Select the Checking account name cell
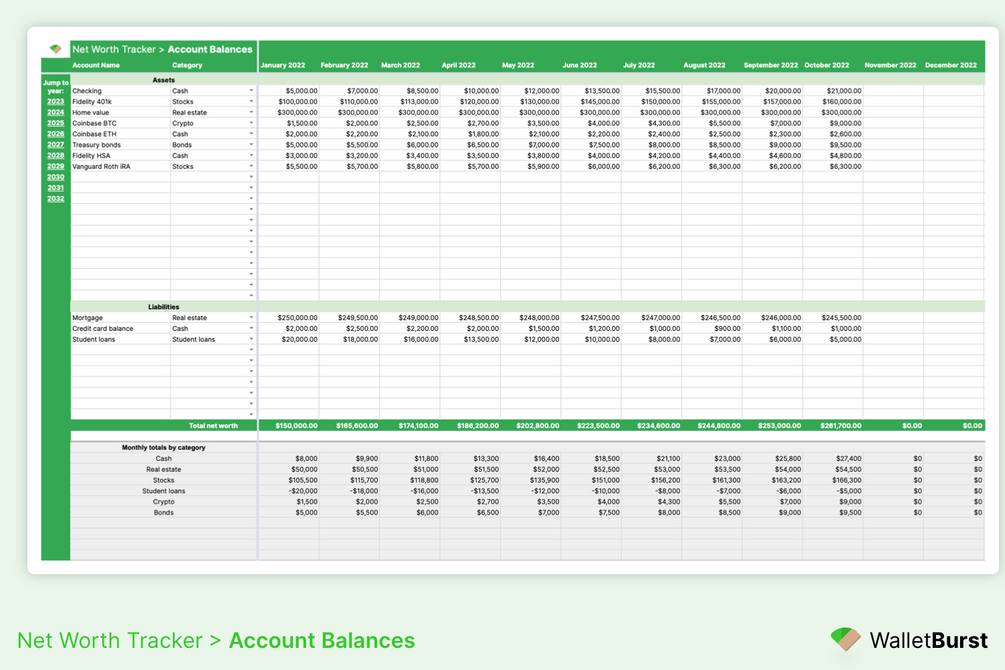The height and width of the screenshot is (670, 1005). [x=120, y=90]
